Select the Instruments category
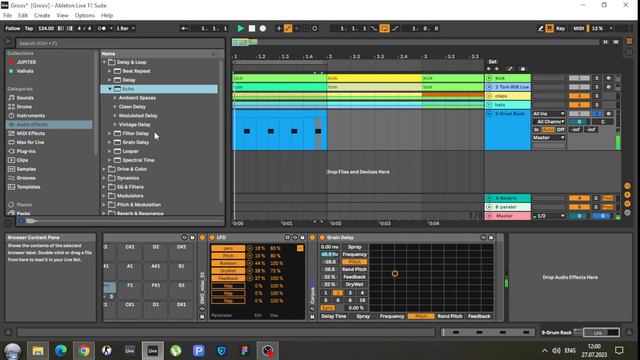Screen dimensions: 640x360 point(31,116)
